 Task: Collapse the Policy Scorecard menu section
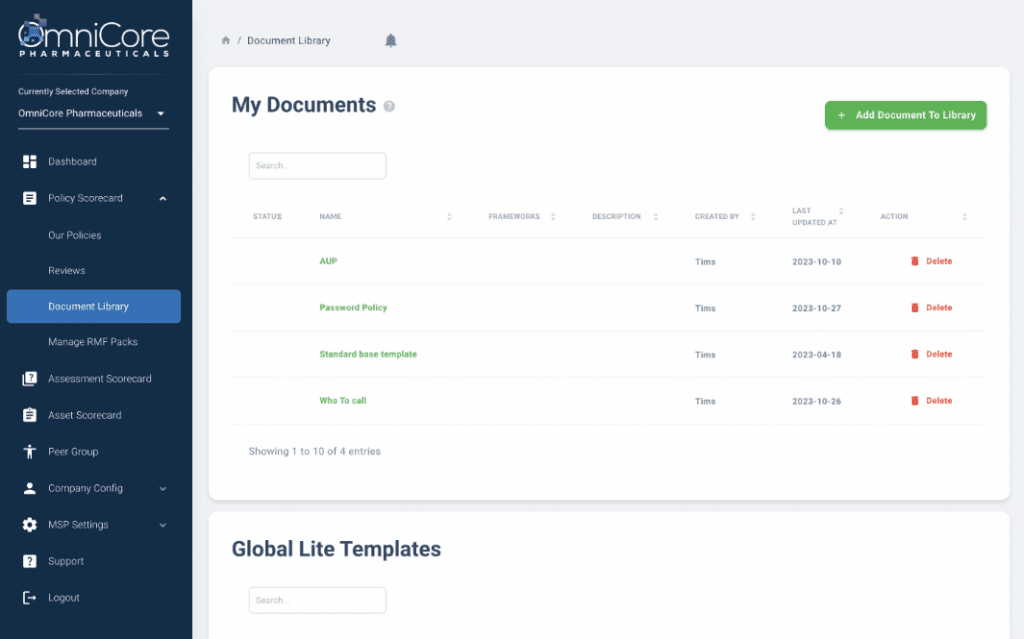[x=162, y=198]
